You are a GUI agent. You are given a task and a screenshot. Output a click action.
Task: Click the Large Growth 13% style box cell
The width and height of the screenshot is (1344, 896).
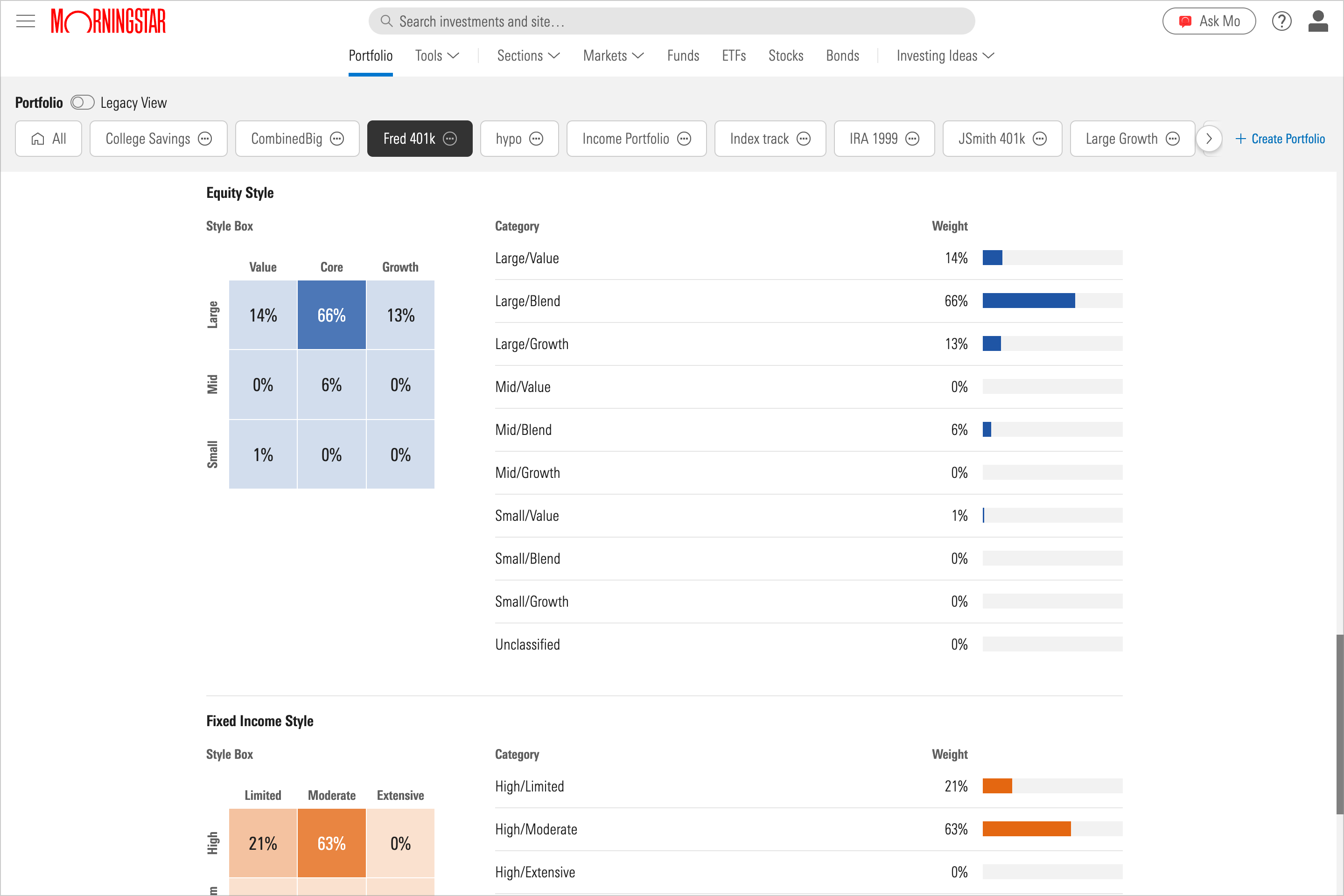tap(400, 315)
